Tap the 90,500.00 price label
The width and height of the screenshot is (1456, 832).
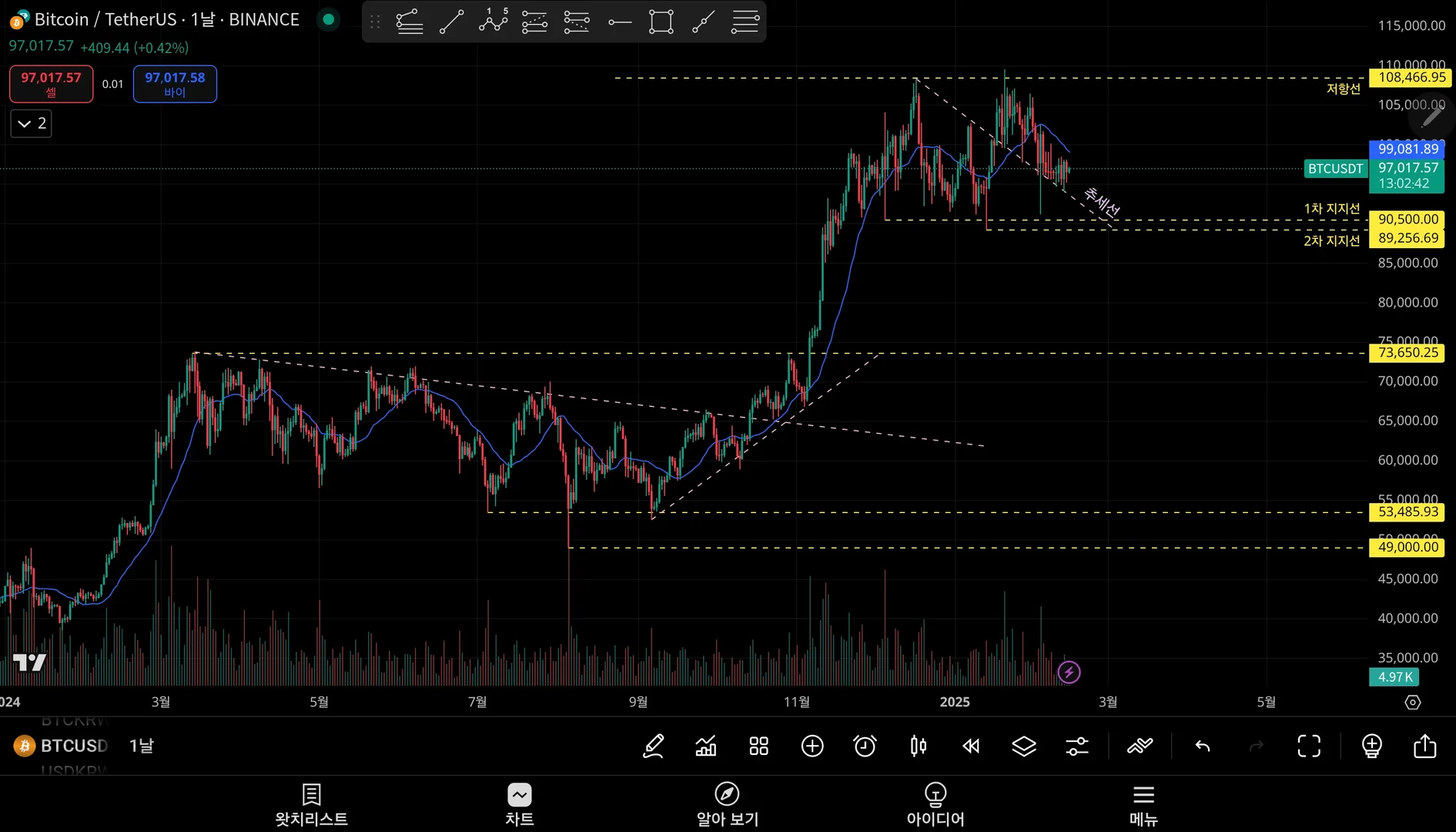(x=1407, y=220)
